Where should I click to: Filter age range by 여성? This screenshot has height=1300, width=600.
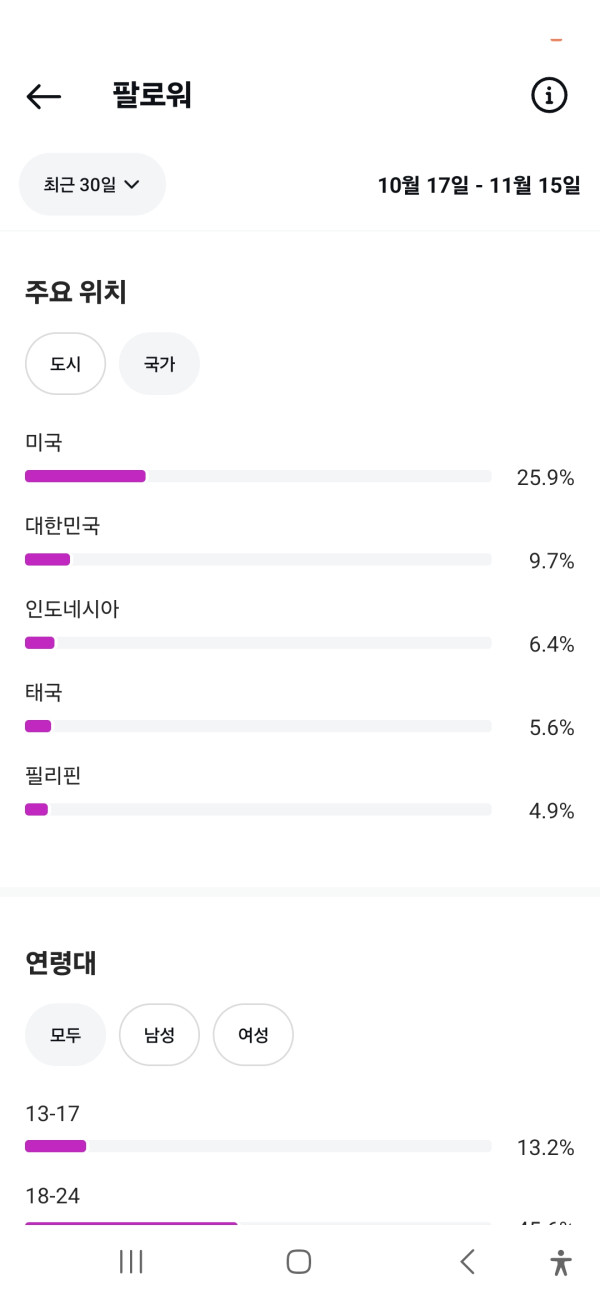253,1035
